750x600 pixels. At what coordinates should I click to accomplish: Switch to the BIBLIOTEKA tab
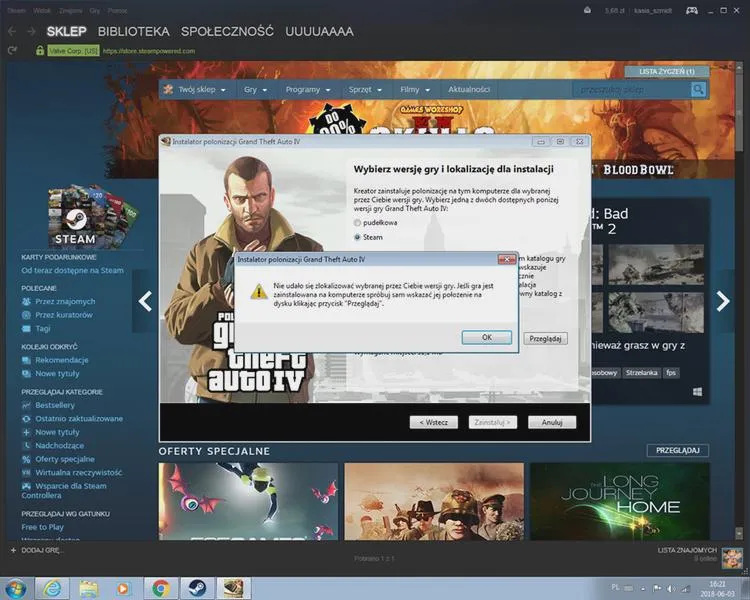133,32
